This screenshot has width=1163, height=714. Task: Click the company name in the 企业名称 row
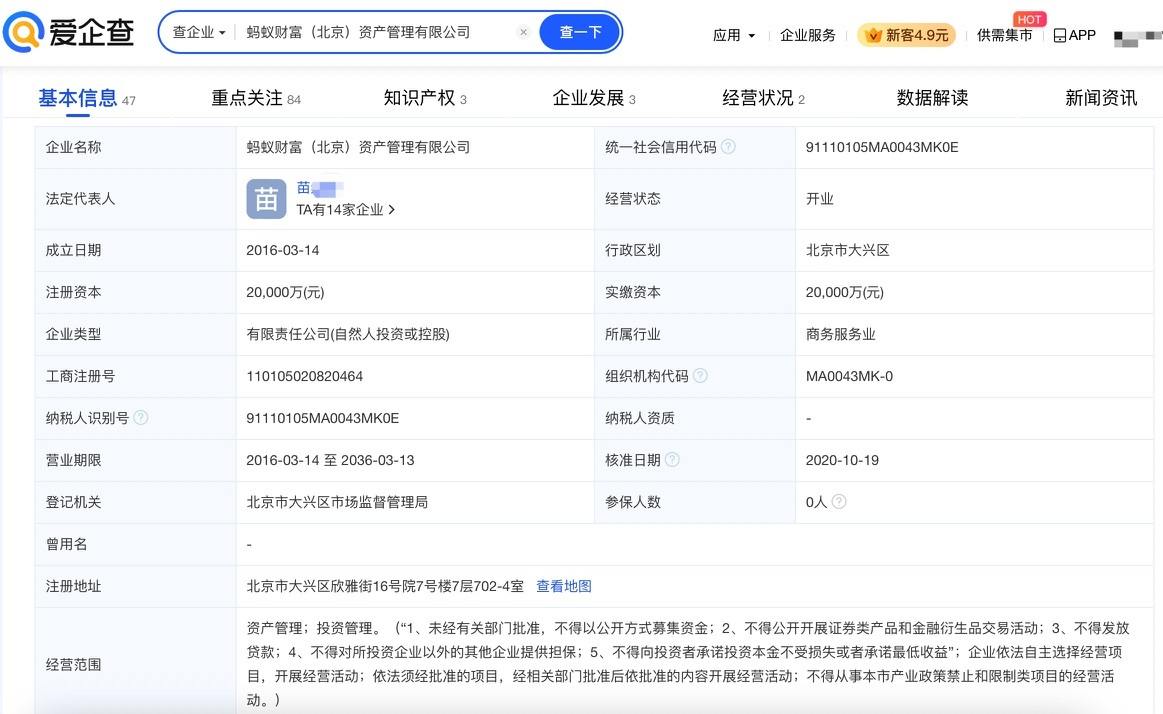pos(358,147)
